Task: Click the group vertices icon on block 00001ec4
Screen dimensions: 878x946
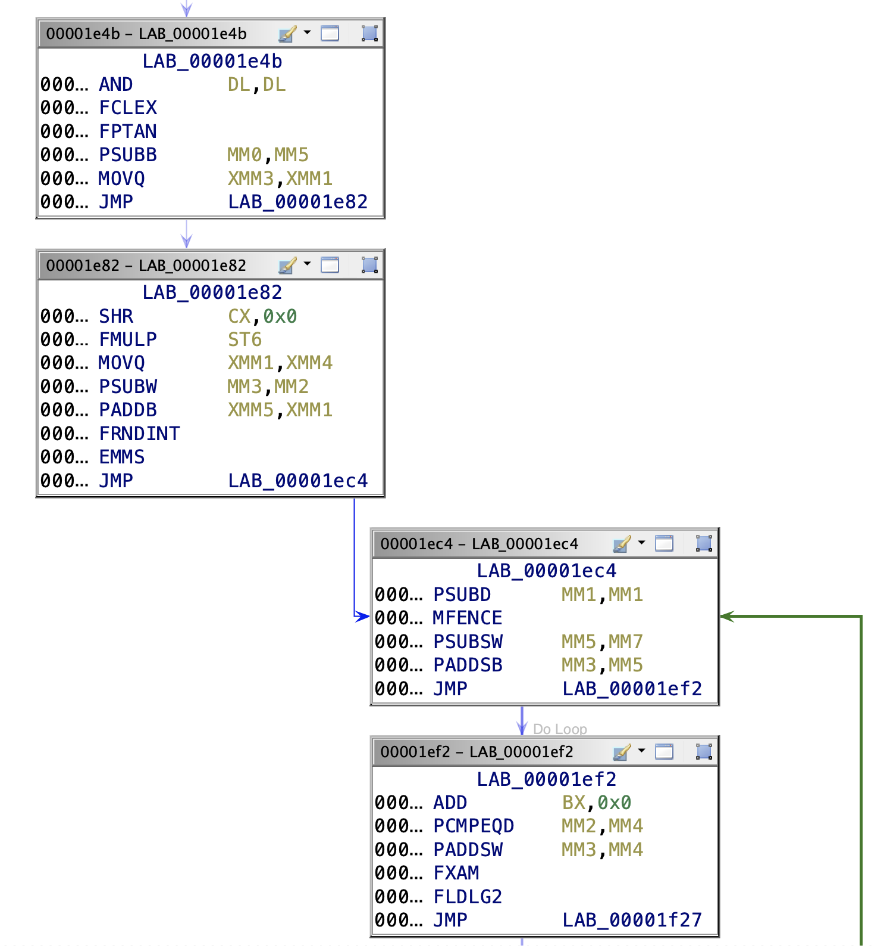Action: (x=704, y=544)
